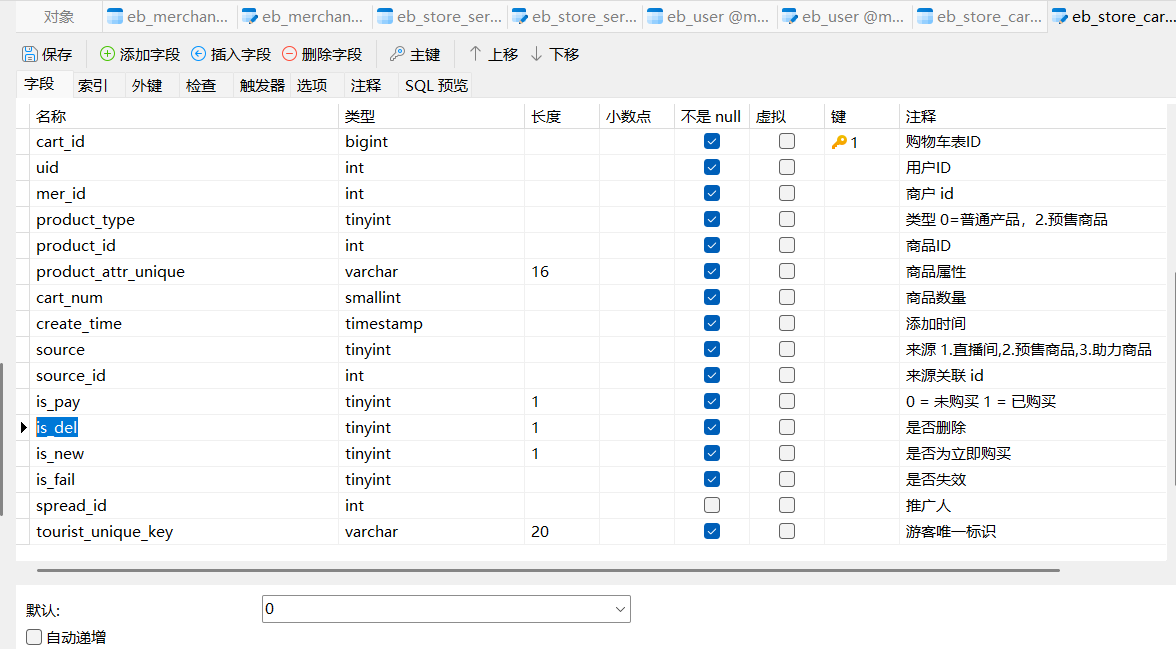Toggle Not Null checkbox for create_time

(712, 323)
